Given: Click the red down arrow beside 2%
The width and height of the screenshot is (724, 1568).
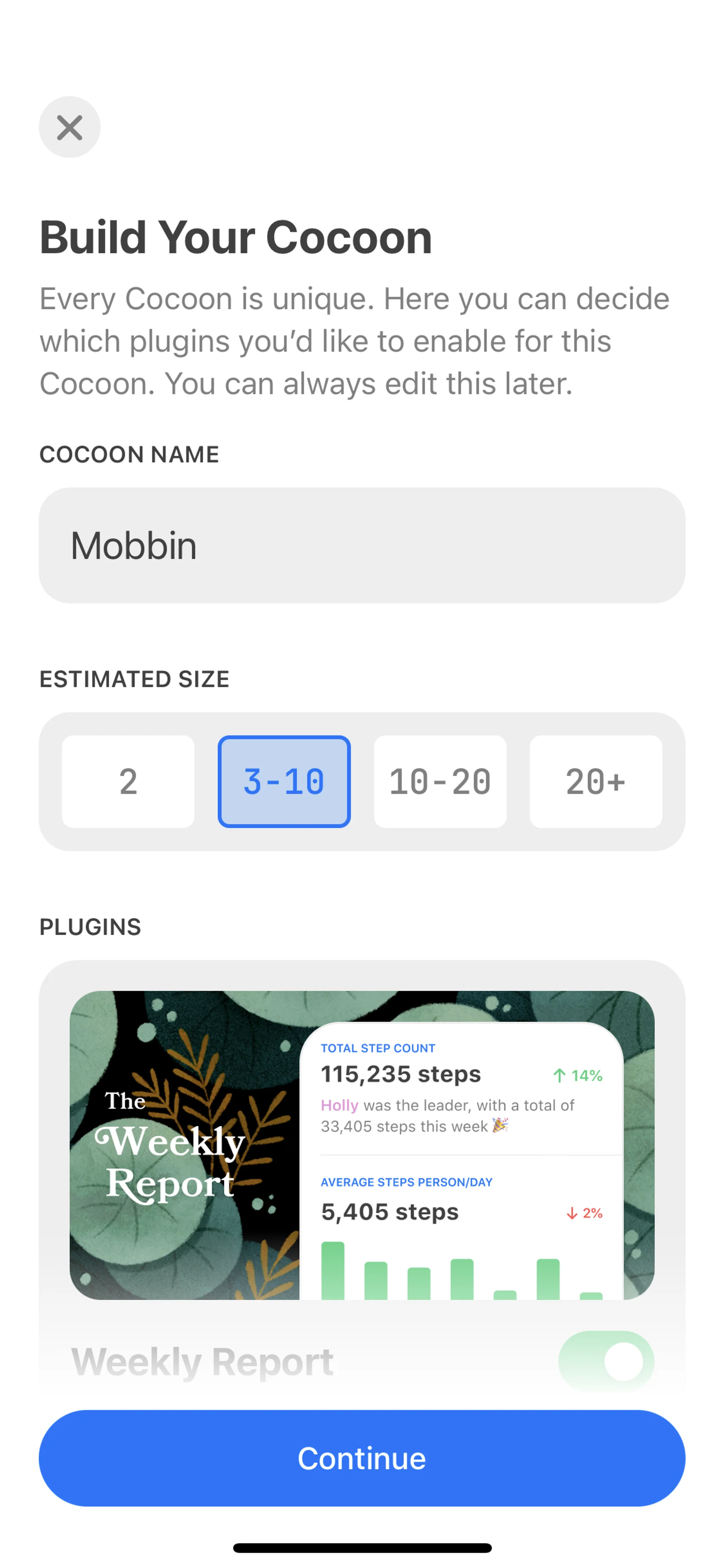Looking at the screenshot, I should (x=571, y=1213).
